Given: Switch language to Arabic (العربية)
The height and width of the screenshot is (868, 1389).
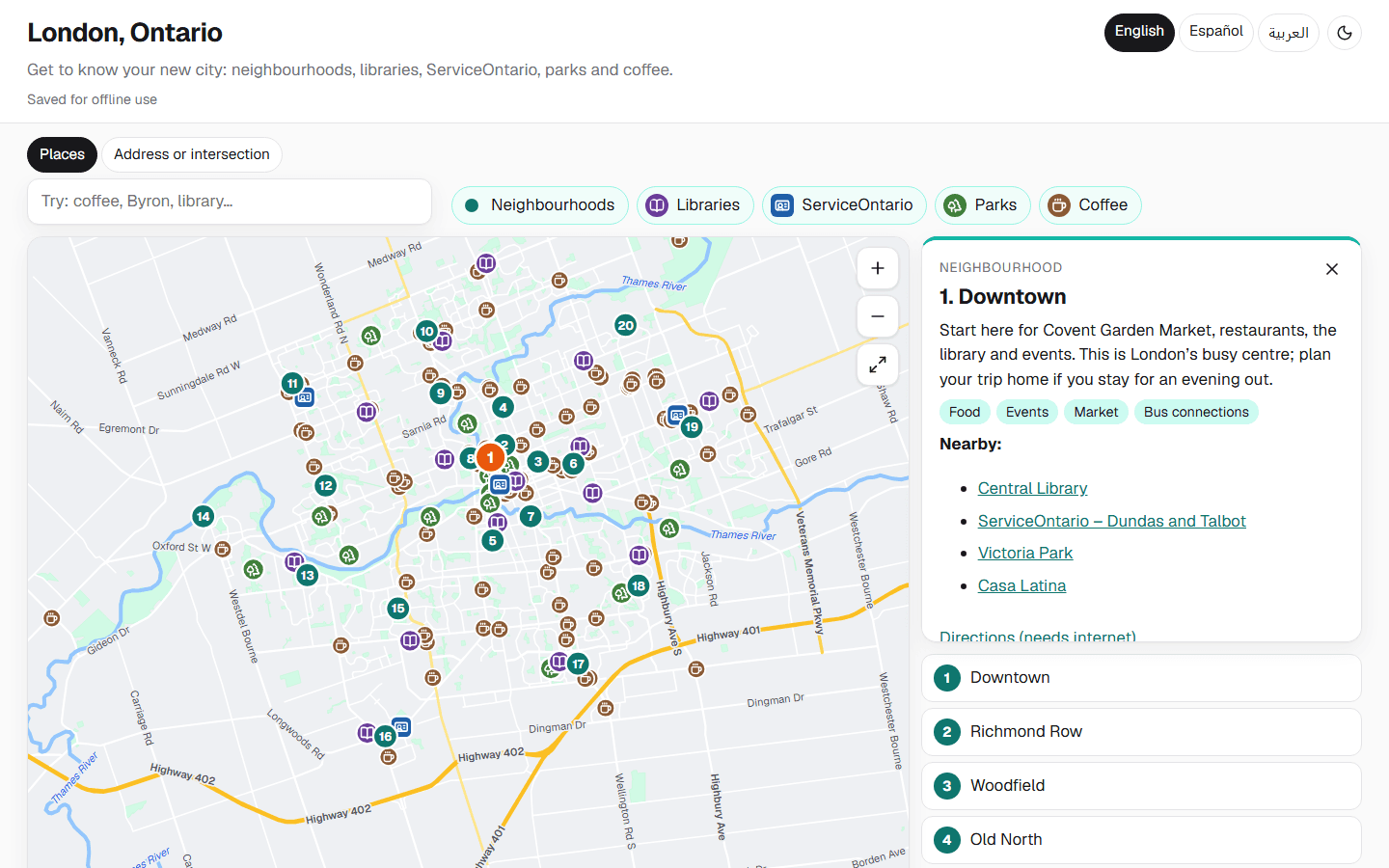Looking at the screenshot, I should point(1289,32).
